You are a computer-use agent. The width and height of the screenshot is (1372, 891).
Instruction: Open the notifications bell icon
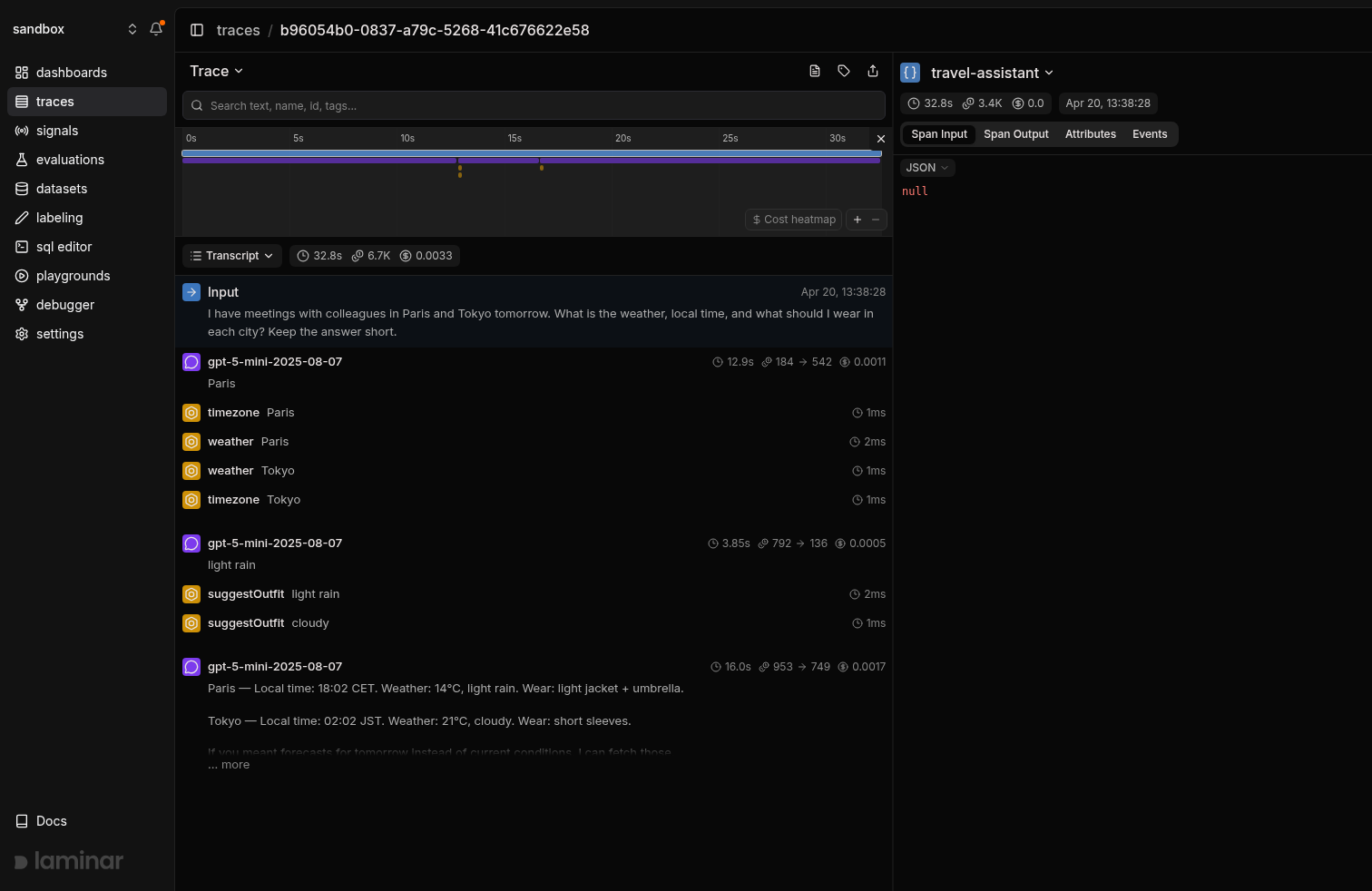pos(156,29)
